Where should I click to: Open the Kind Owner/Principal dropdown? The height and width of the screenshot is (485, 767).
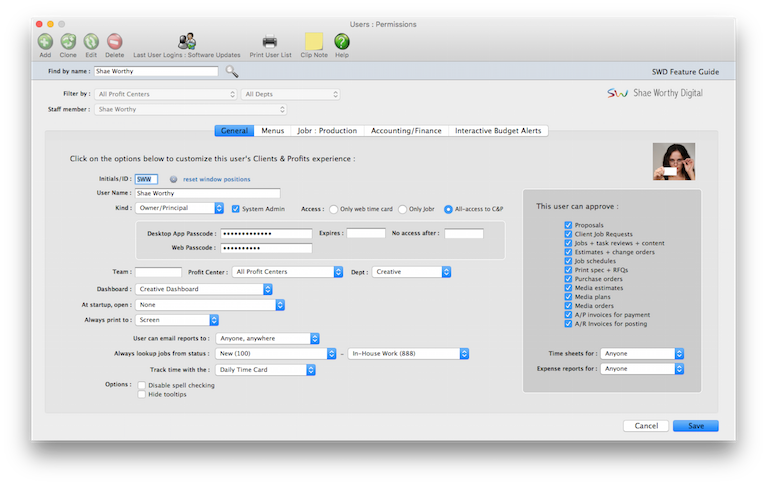179,209
